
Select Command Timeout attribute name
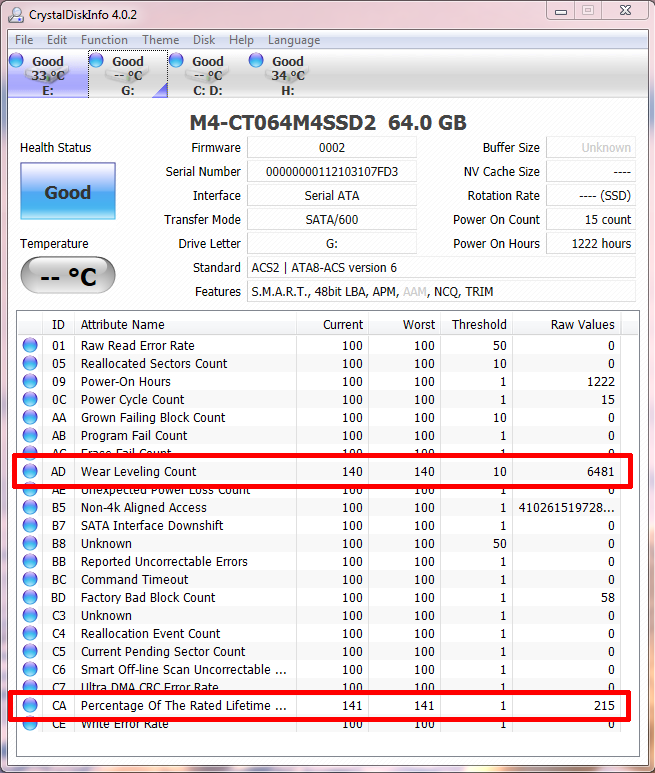[x=135, y=580]
